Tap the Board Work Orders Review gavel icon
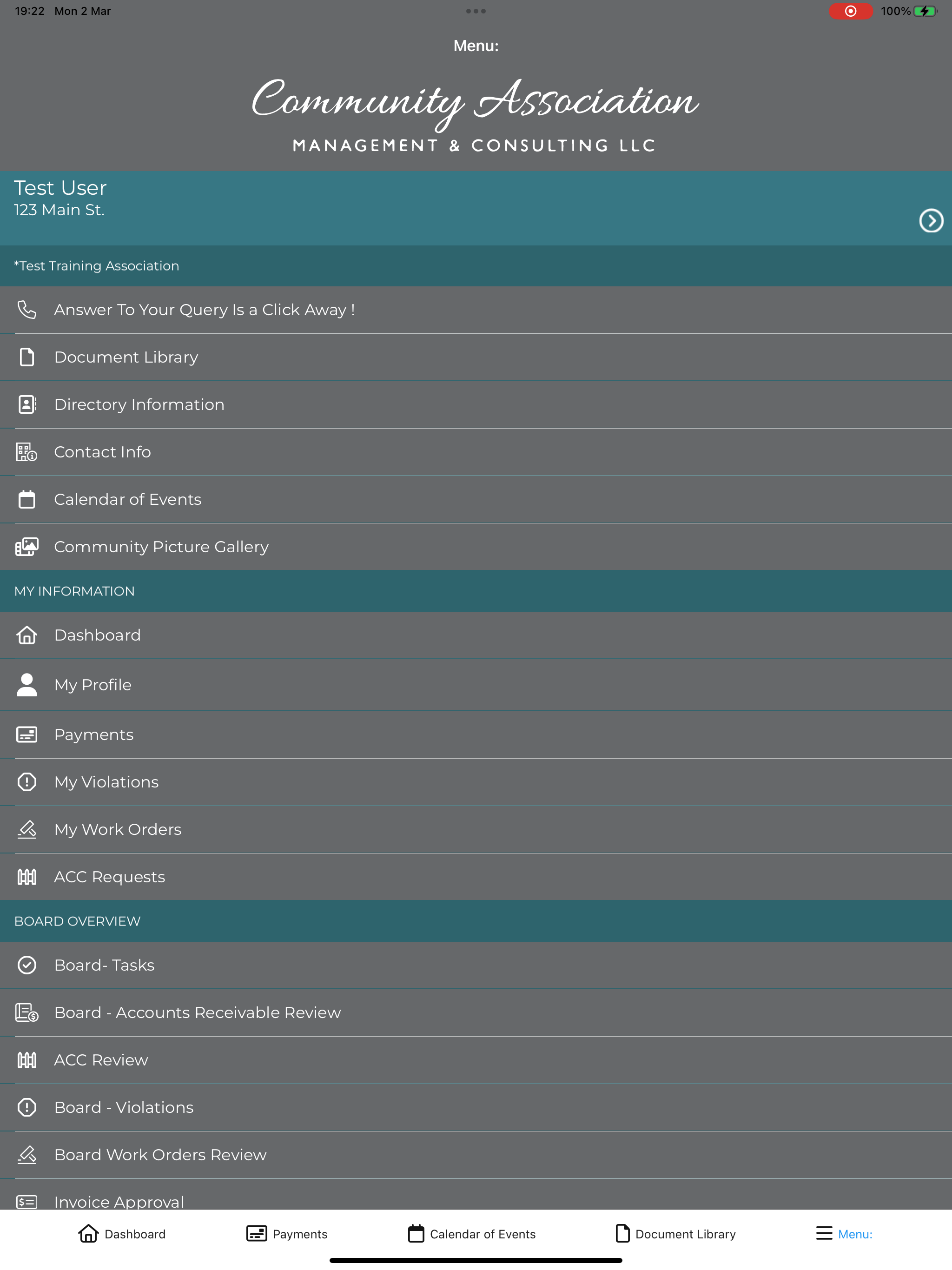Viewport: 952px width, 1270px height. (27, 1155)
